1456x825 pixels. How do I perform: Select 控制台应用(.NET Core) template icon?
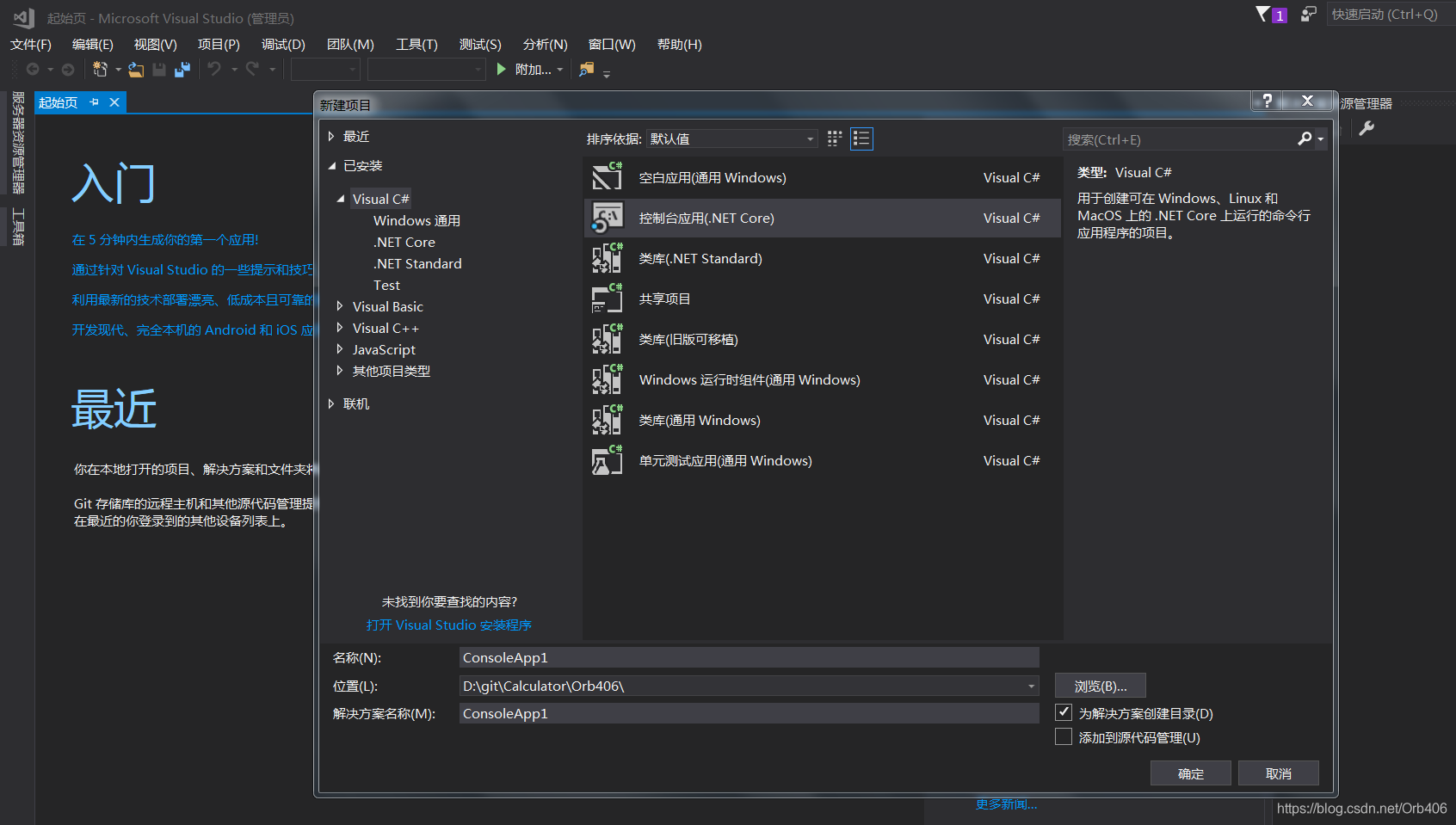pyautogui.click(x=607, y=218)
